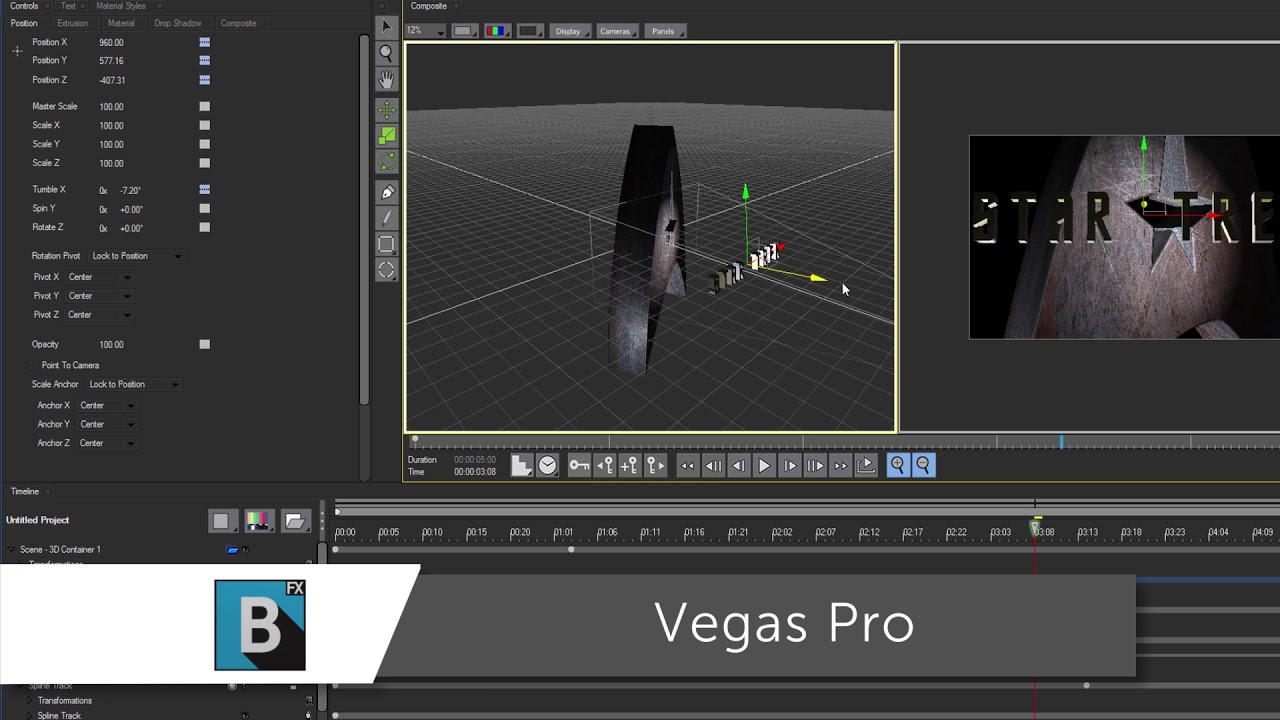Play the composition preview
The height and width of the screenshot is (720, 1280).
[763, 465]
